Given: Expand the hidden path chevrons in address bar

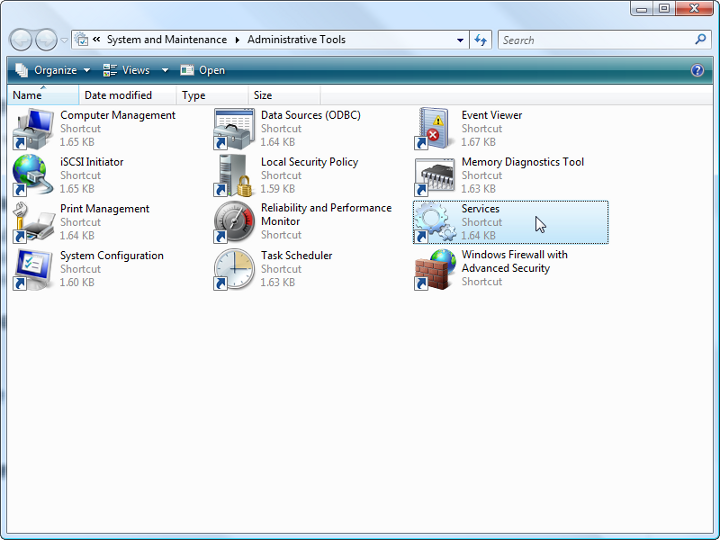Looking at the screenshot, I should point(96,39).
